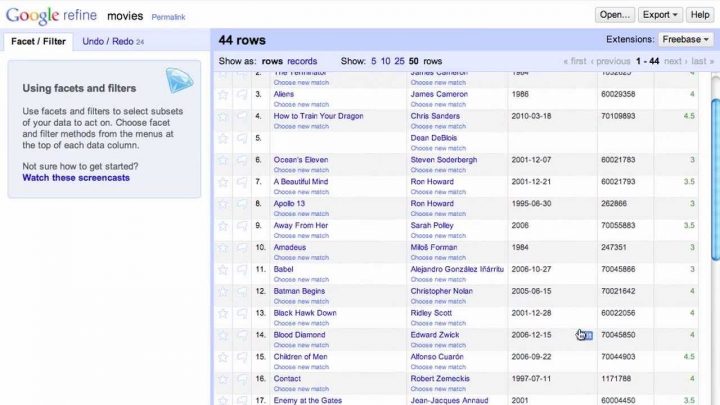Show 10 rows per page

tap(385, 61)
